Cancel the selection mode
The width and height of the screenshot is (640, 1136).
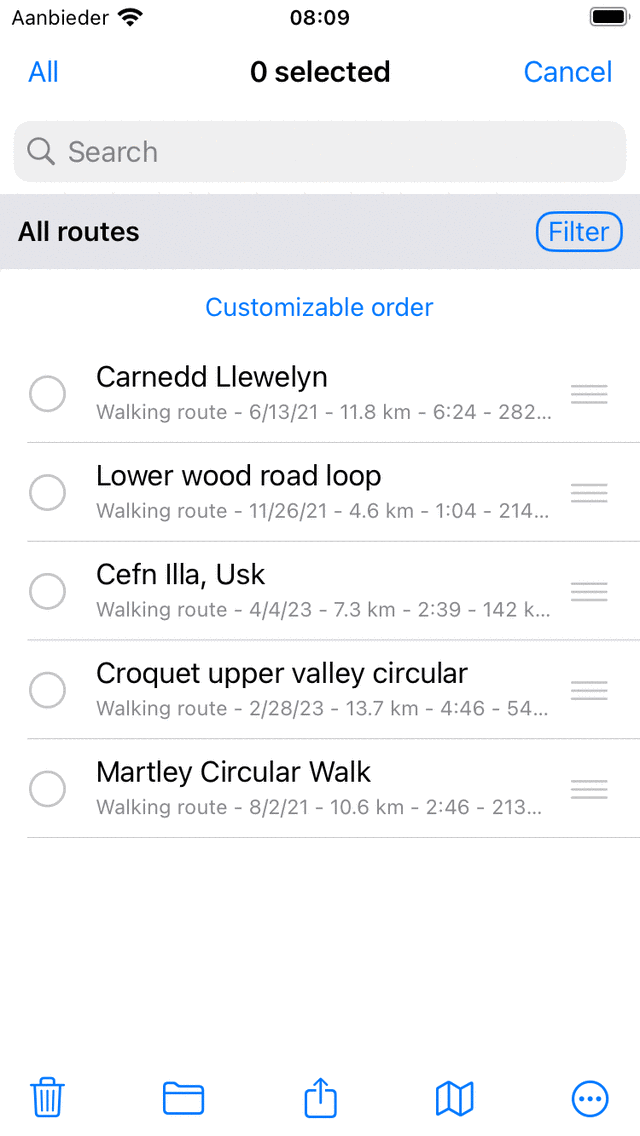tap(567, 72)
